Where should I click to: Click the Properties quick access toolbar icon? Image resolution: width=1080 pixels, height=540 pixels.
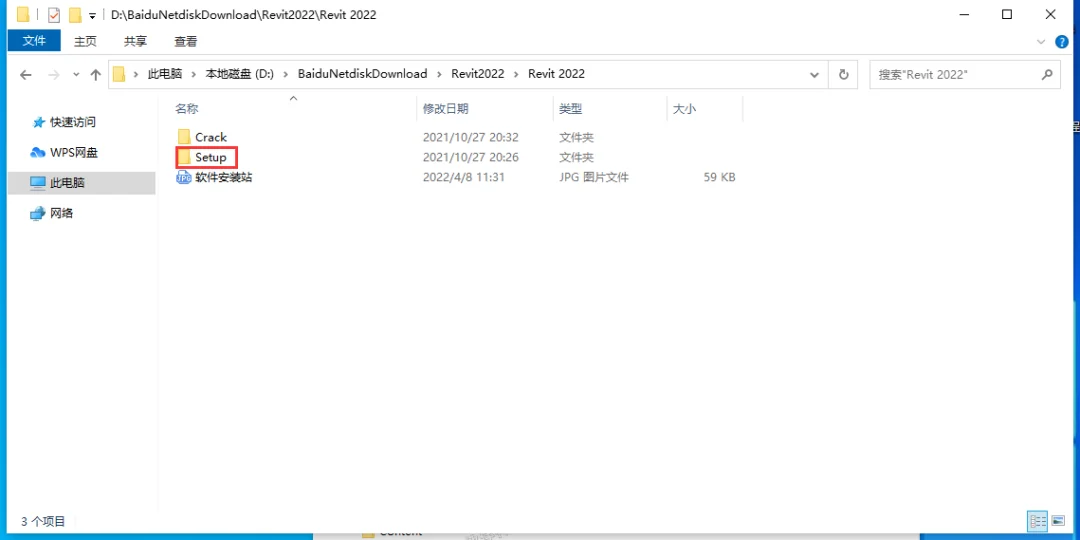click(x=54, y=14)
